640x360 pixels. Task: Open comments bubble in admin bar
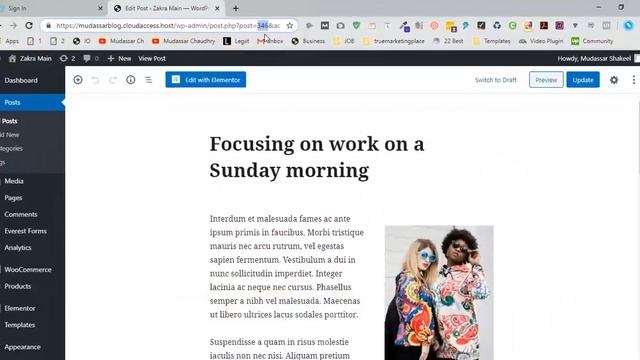coord(91,58)
